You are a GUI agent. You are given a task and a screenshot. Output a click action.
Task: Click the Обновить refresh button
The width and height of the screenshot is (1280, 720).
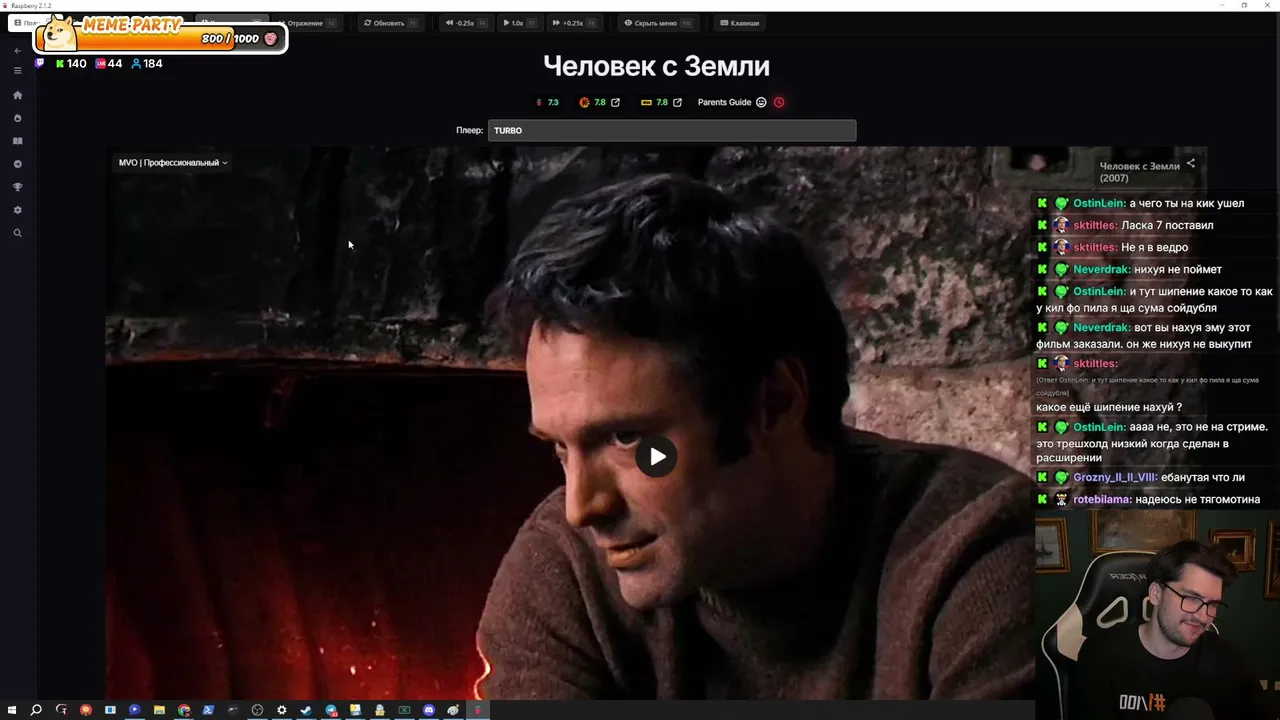pyautogui.click(x=391, y=23)
